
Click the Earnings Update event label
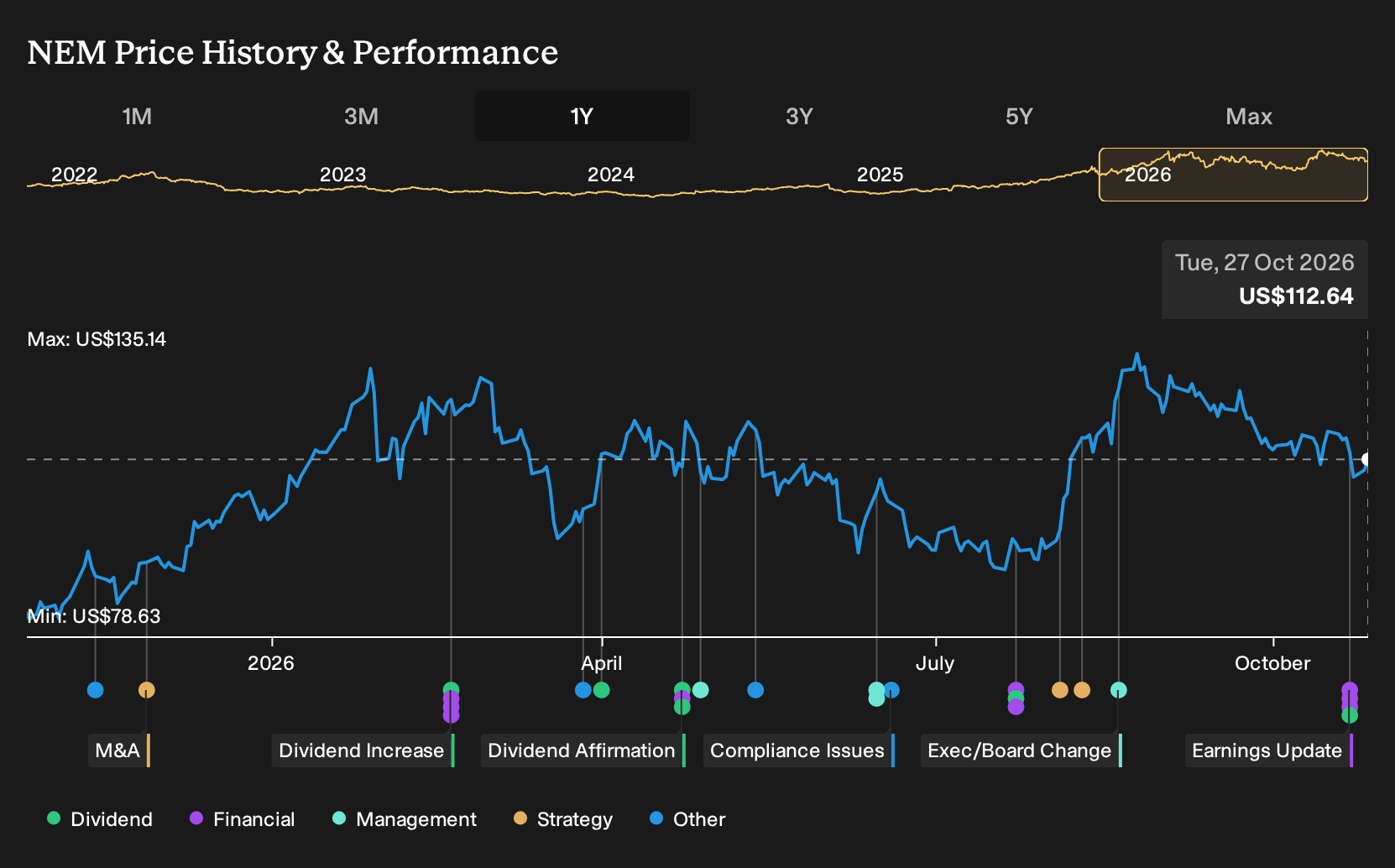1269,750
